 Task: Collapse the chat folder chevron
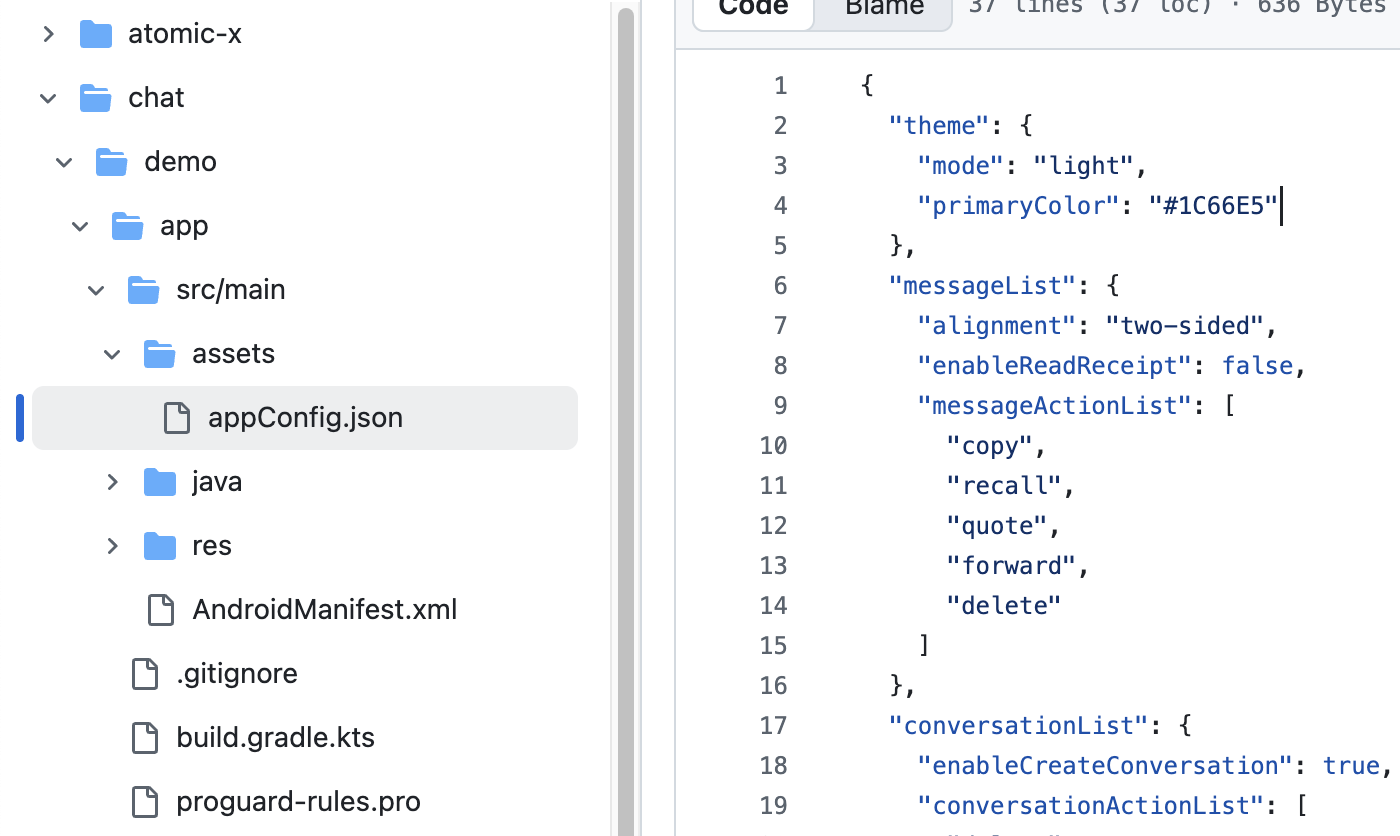(48, 98)
